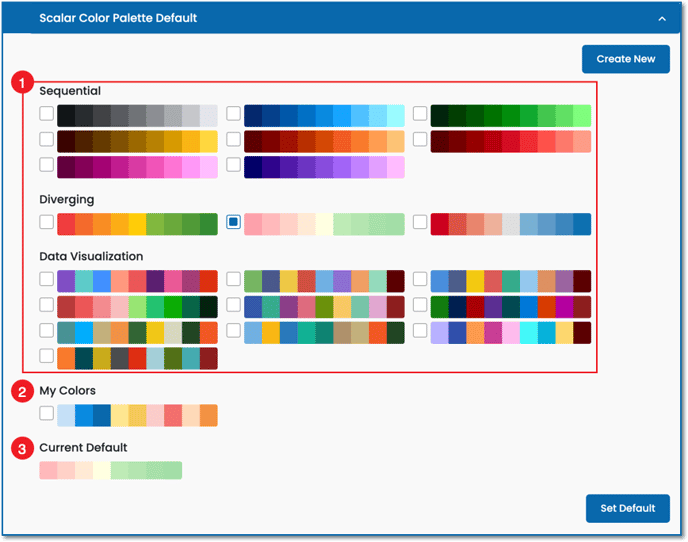Check the brown-to-yellow sequential palette checkbox

click(x=47, y=139)
